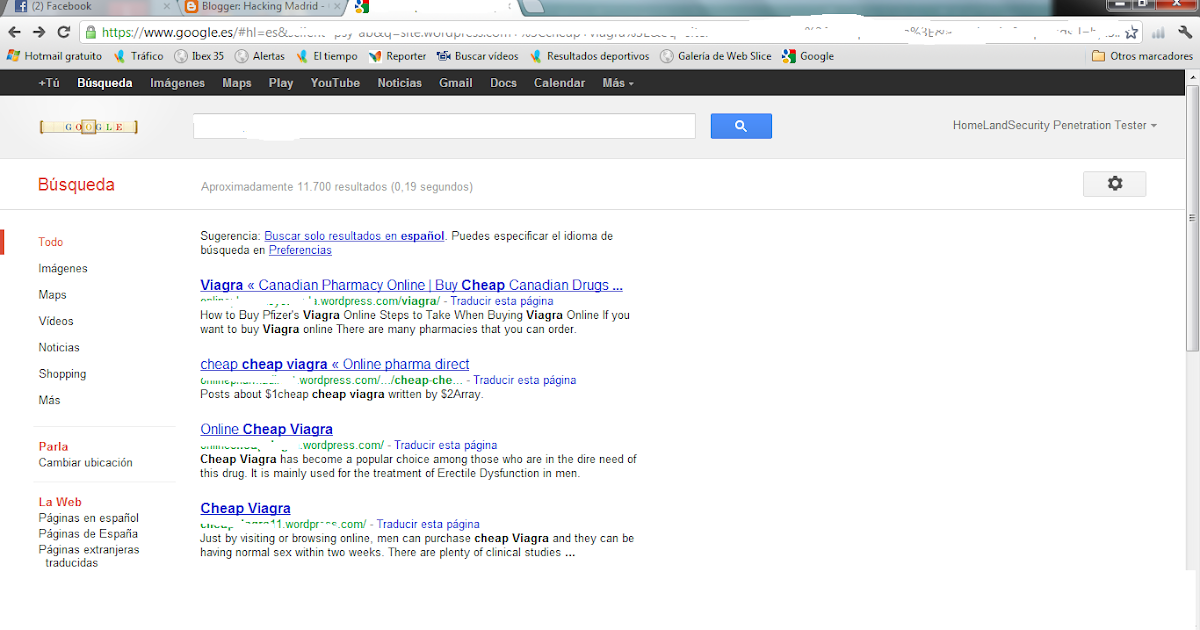The image size is (1200, 630).
Task: Filter results by Vídeos in the sidebar
Action: 56,321
